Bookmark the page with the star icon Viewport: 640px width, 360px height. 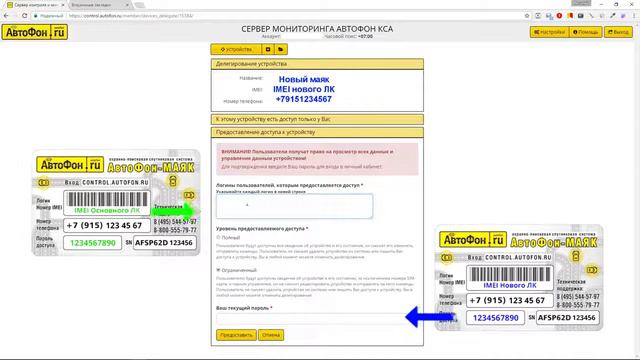pyautogui.click(x=527, y=16)
